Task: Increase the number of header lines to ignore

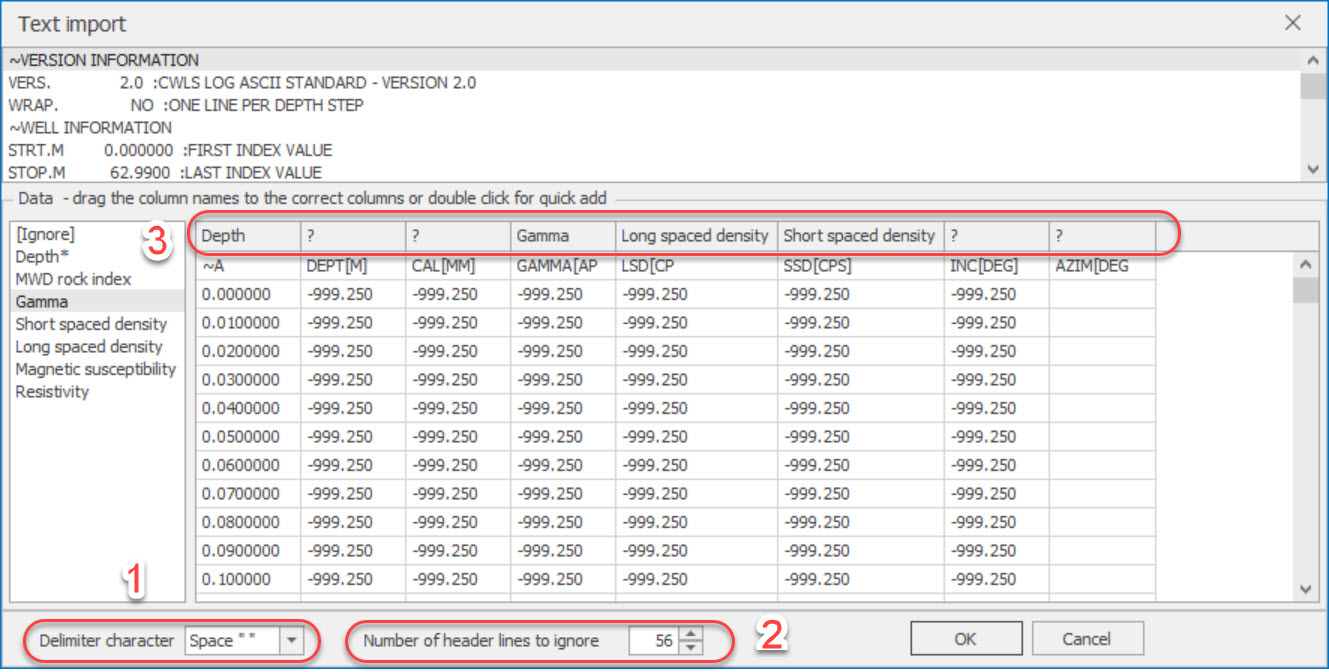Action: tap(690, 634)
